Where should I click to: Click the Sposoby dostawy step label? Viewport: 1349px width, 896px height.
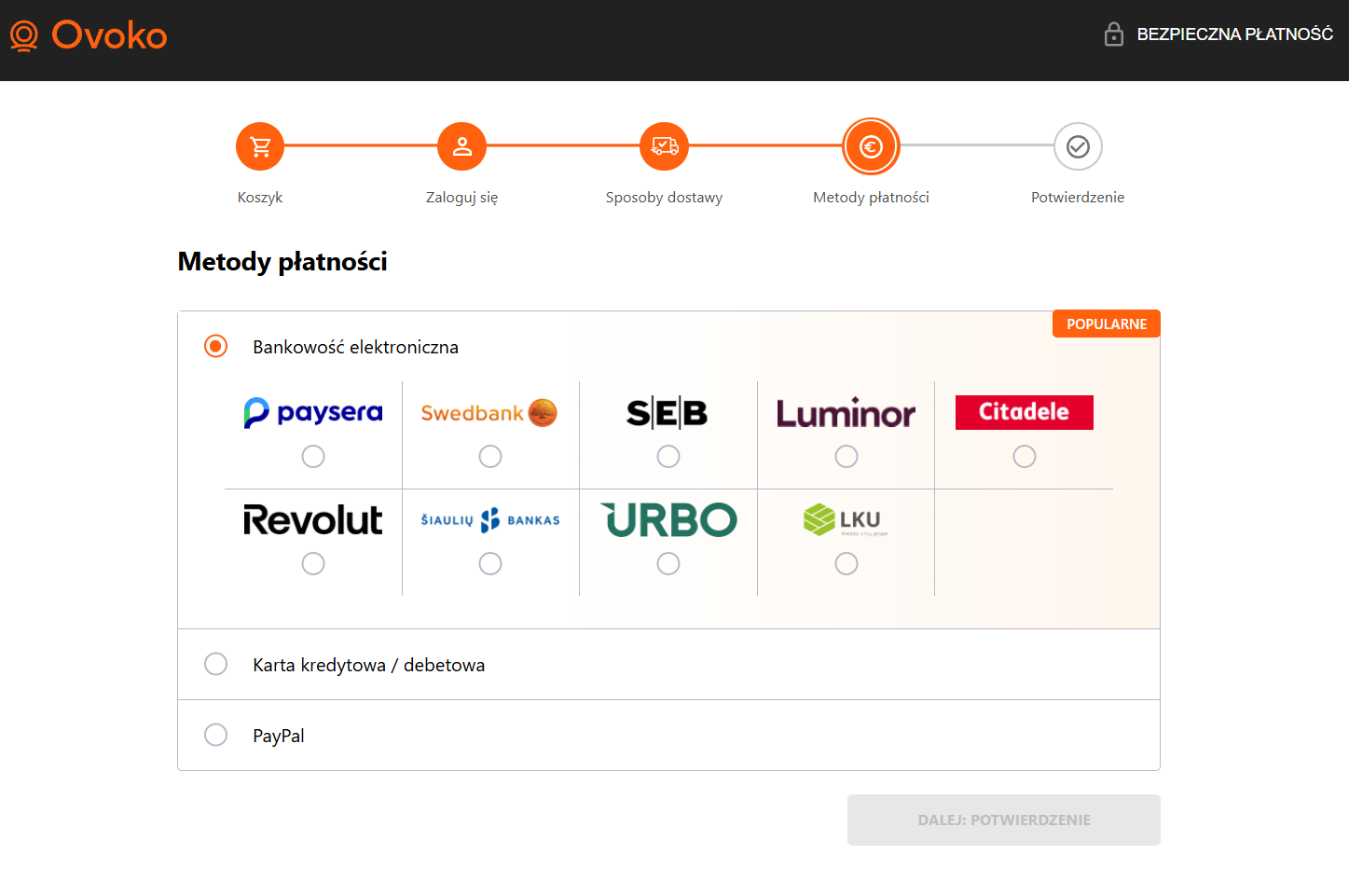coord(664,198)
